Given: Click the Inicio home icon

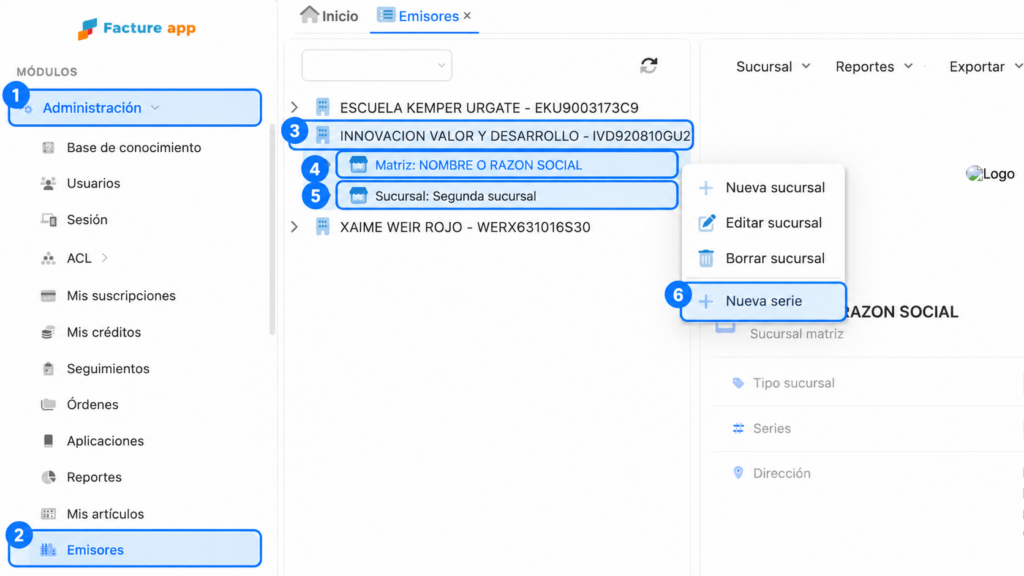Looking at the screenshot, I should click(310, 14).
